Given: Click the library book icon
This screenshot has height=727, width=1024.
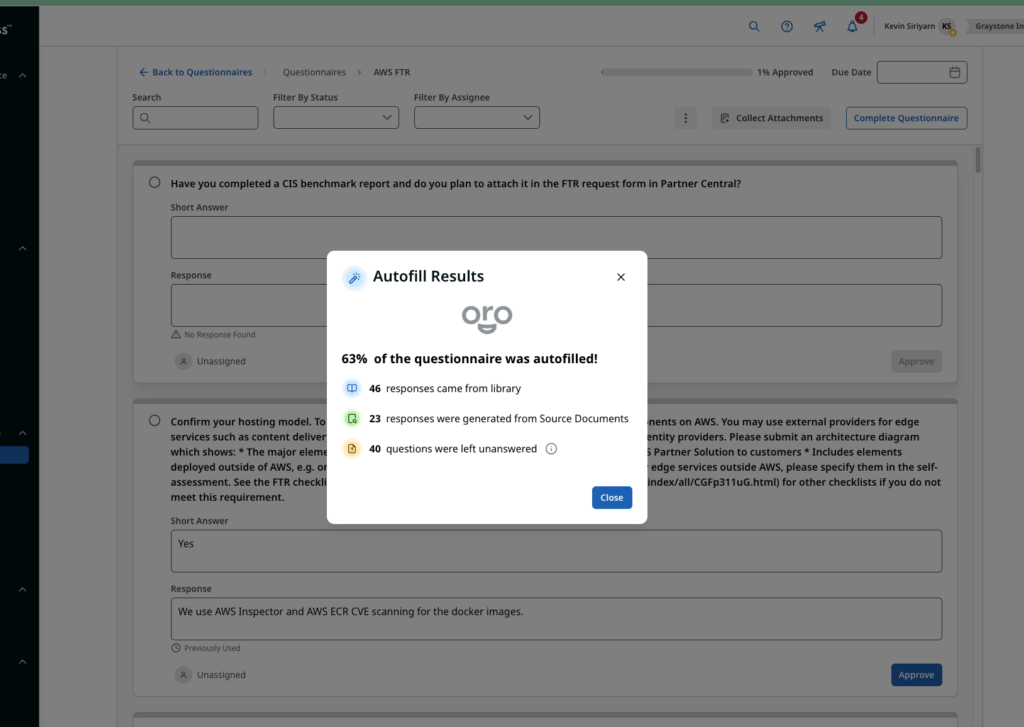Looking at the screenshot, I should (x=352, y=388).
